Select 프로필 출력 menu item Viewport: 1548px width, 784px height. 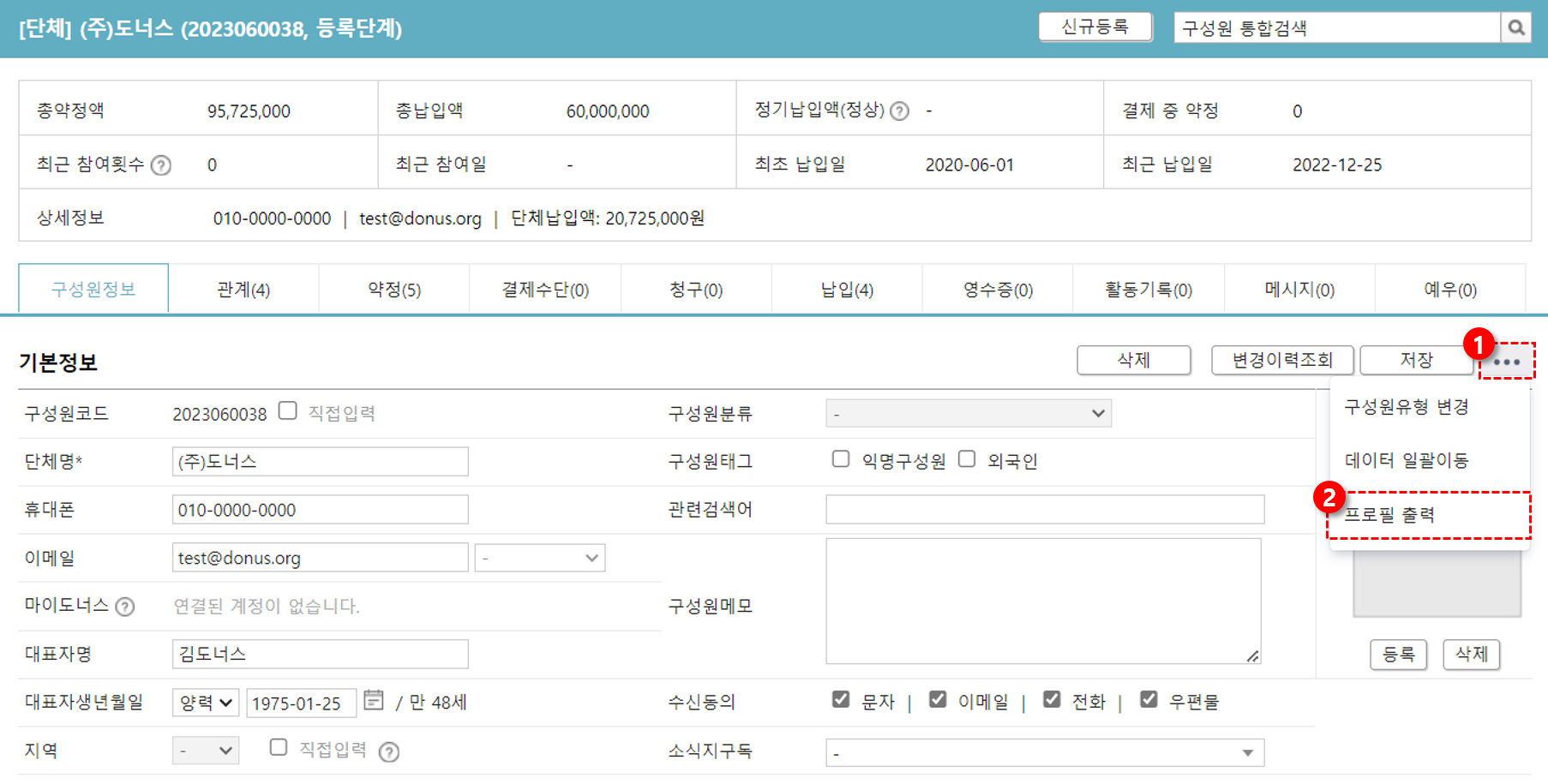pos(1430,515)
